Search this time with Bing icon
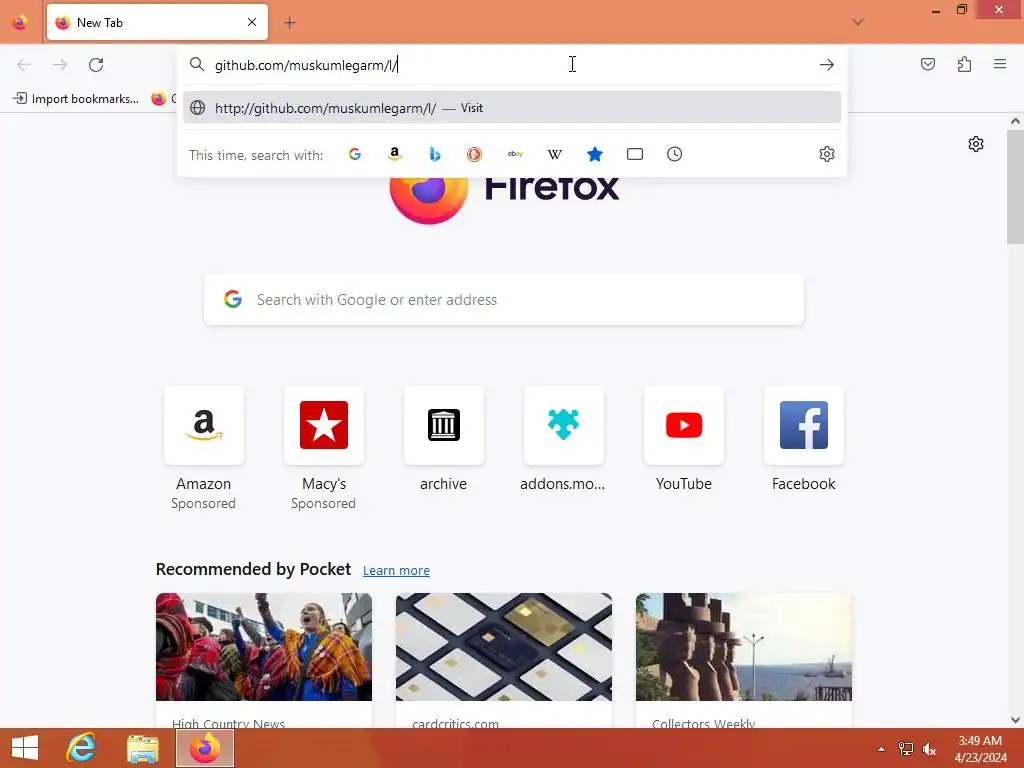Screen dimensions: 1024x768 [435, 154]
